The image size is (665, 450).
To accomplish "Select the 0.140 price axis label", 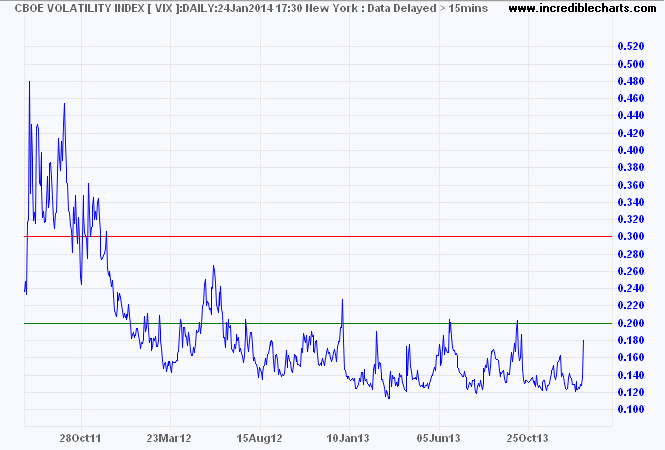I will [x=631, y=375].
